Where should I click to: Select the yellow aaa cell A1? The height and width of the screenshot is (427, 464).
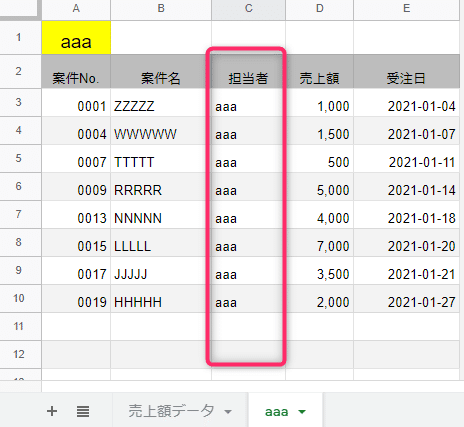click(x=76, y=38)
